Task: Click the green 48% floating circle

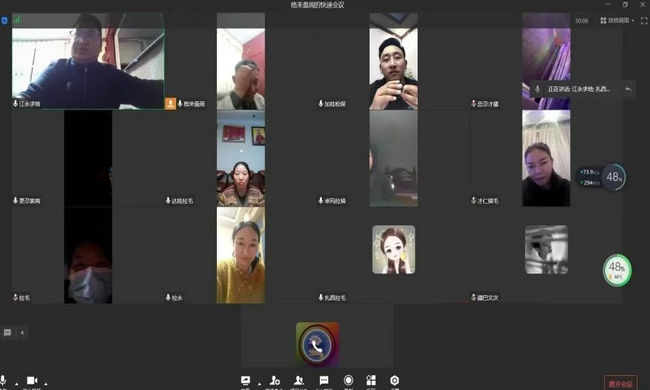Action: pos(617,270)
